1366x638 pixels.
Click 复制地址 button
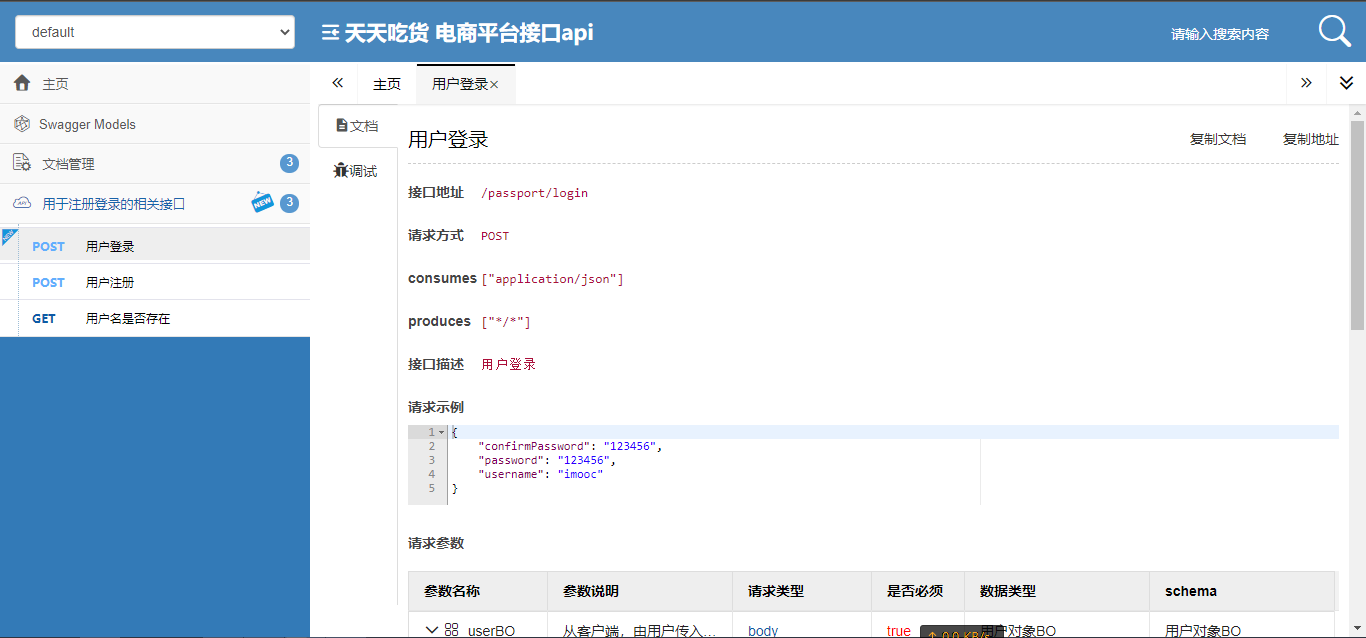tap(1311, 139)
